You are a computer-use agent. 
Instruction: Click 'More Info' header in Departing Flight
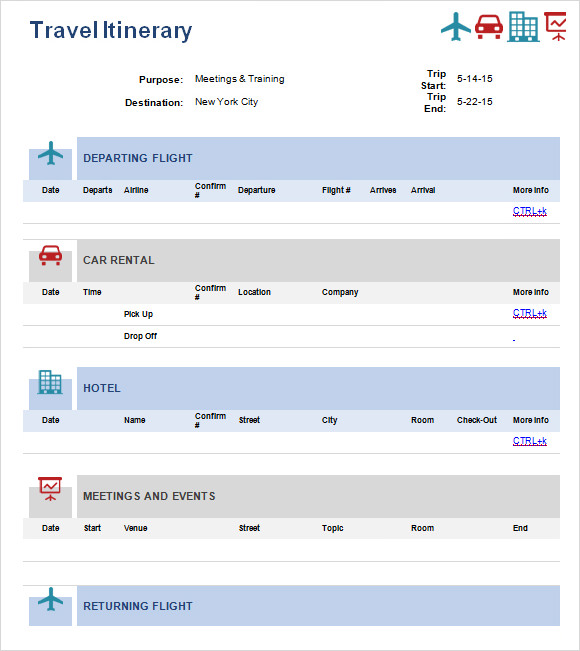tap(531, 190)
